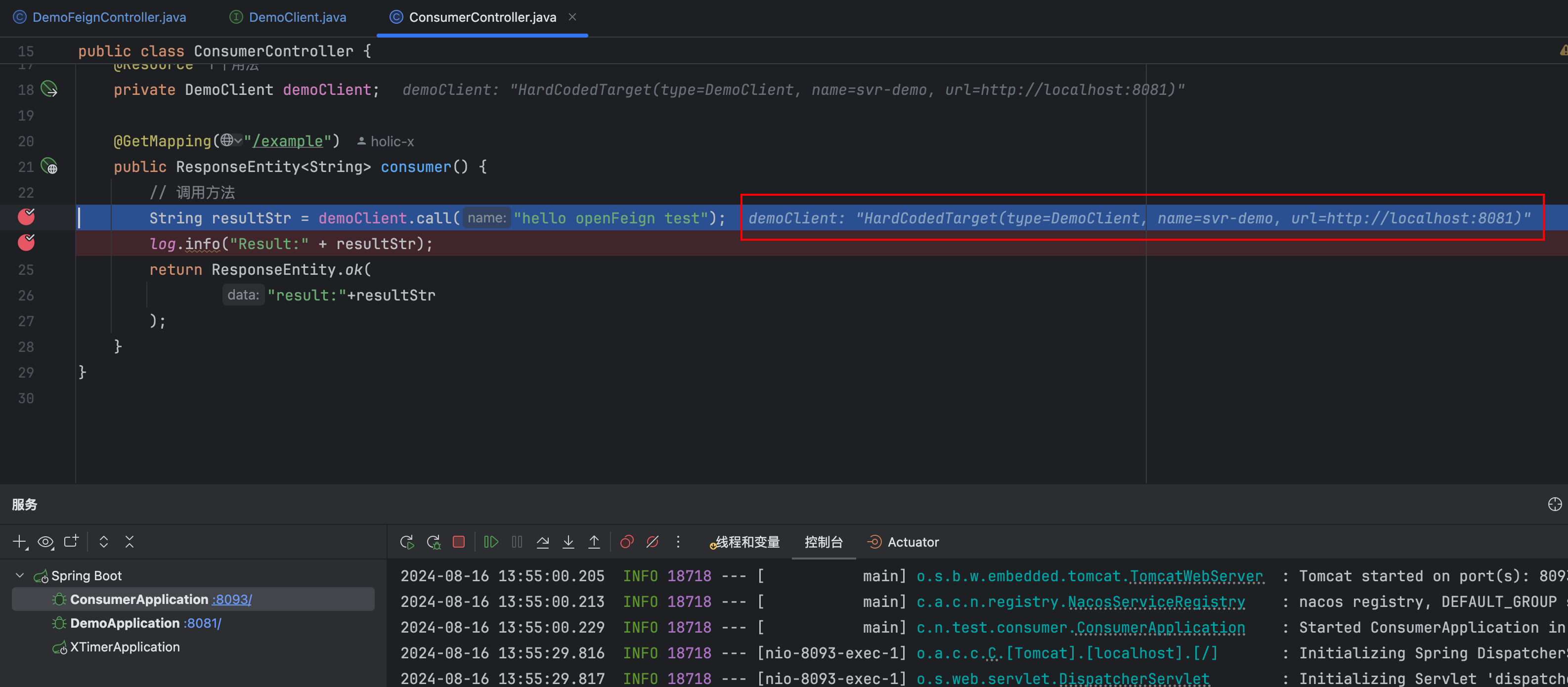Click the bean injection gutter icon at line 18
This screenshot has width=1568, height=687.
click(49, 89)
